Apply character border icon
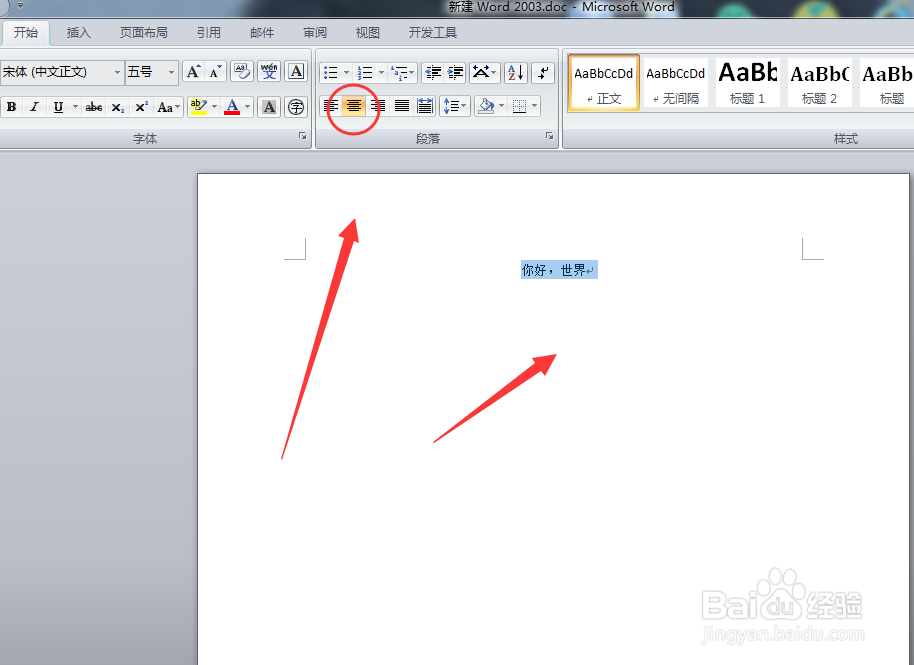 pyautogui.click(x=296, y=72)
